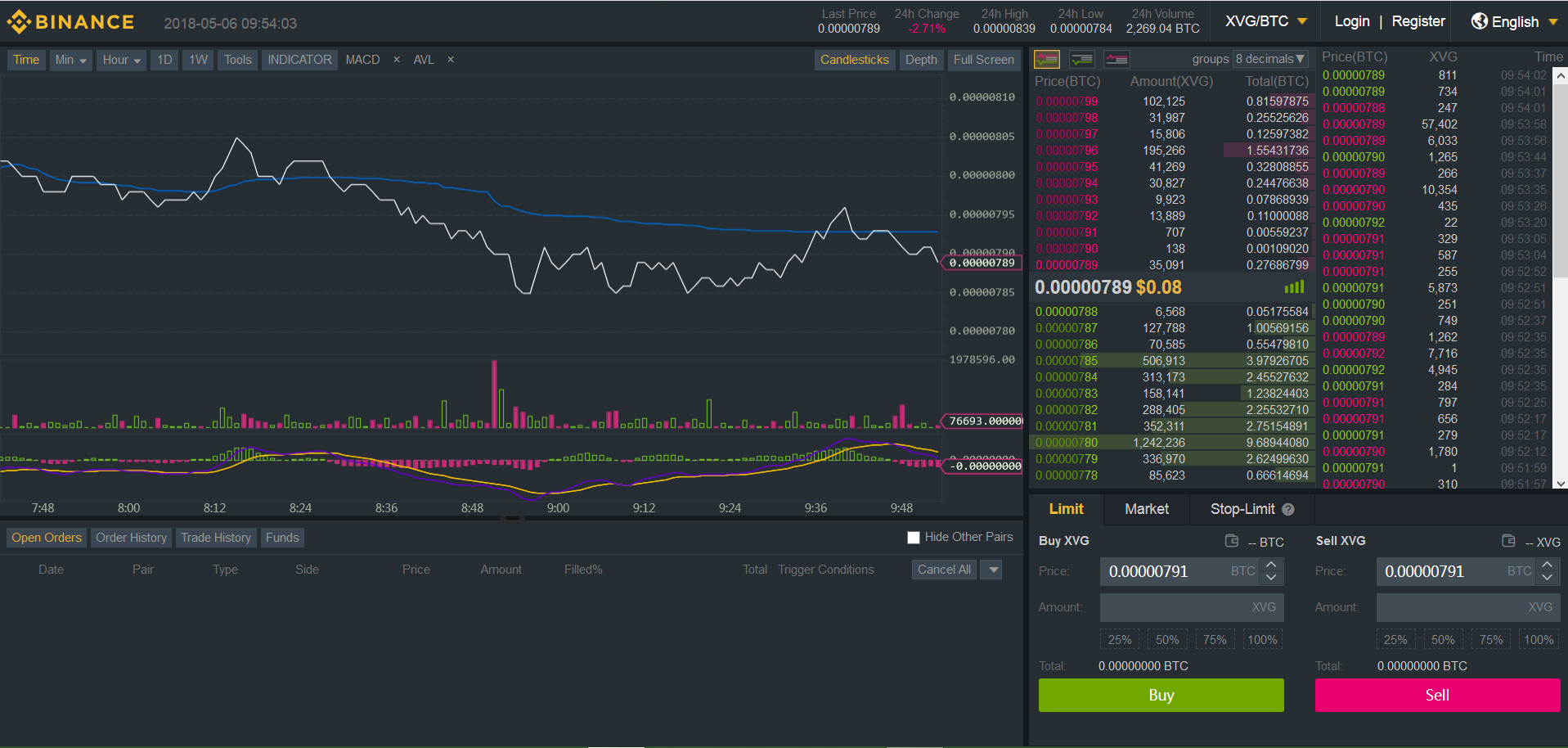Decrease the sell price stepper down

pos(1548,577)
